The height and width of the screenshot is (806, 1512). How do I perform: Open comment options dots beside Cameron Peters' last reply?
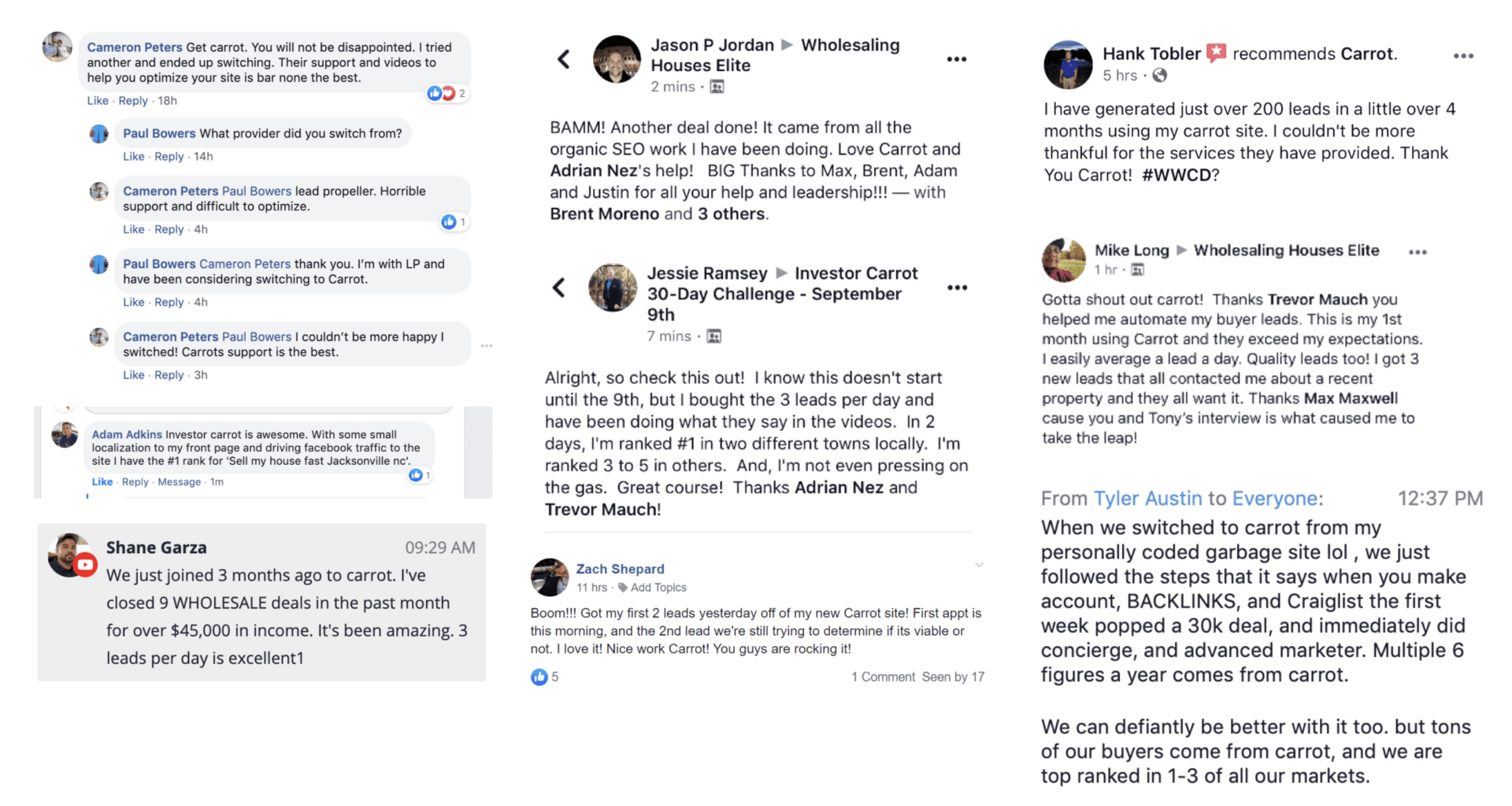487,346
